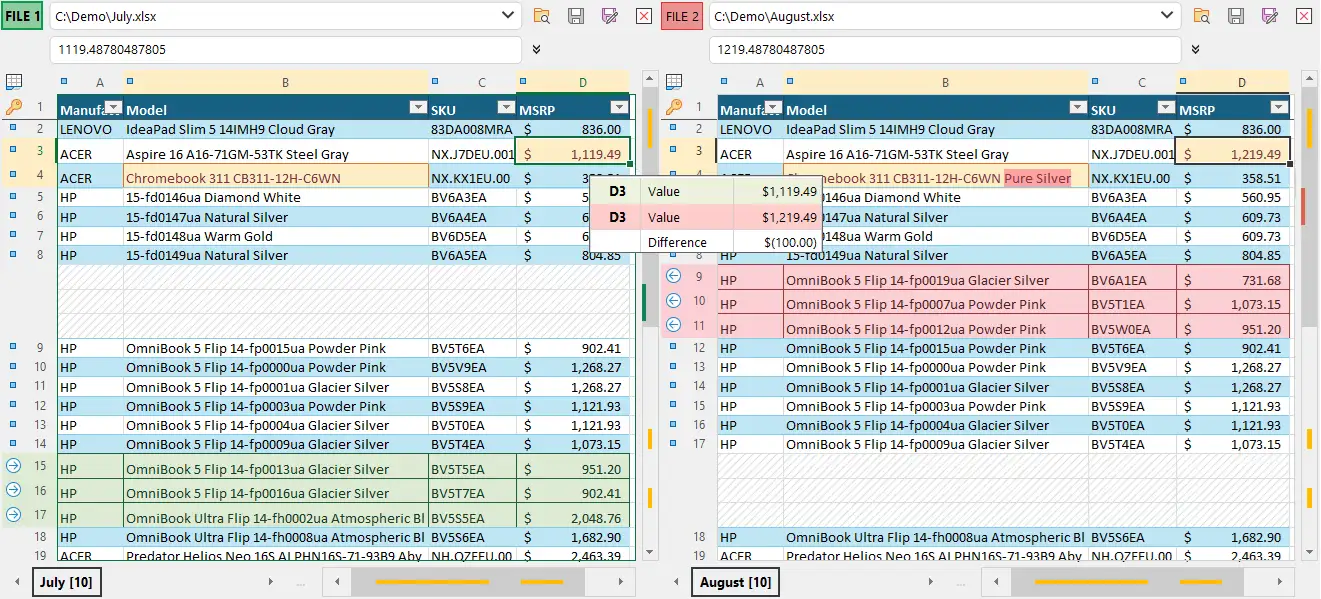Click the FILE 1 green label button
This screenshot has height=599, width=1321.
[x=22, y=16]
